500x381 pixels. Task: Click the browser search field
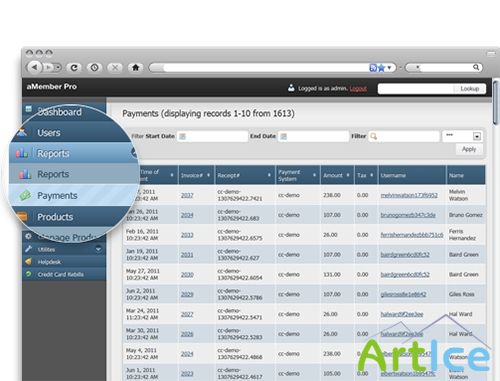click(x=446, y=68)
